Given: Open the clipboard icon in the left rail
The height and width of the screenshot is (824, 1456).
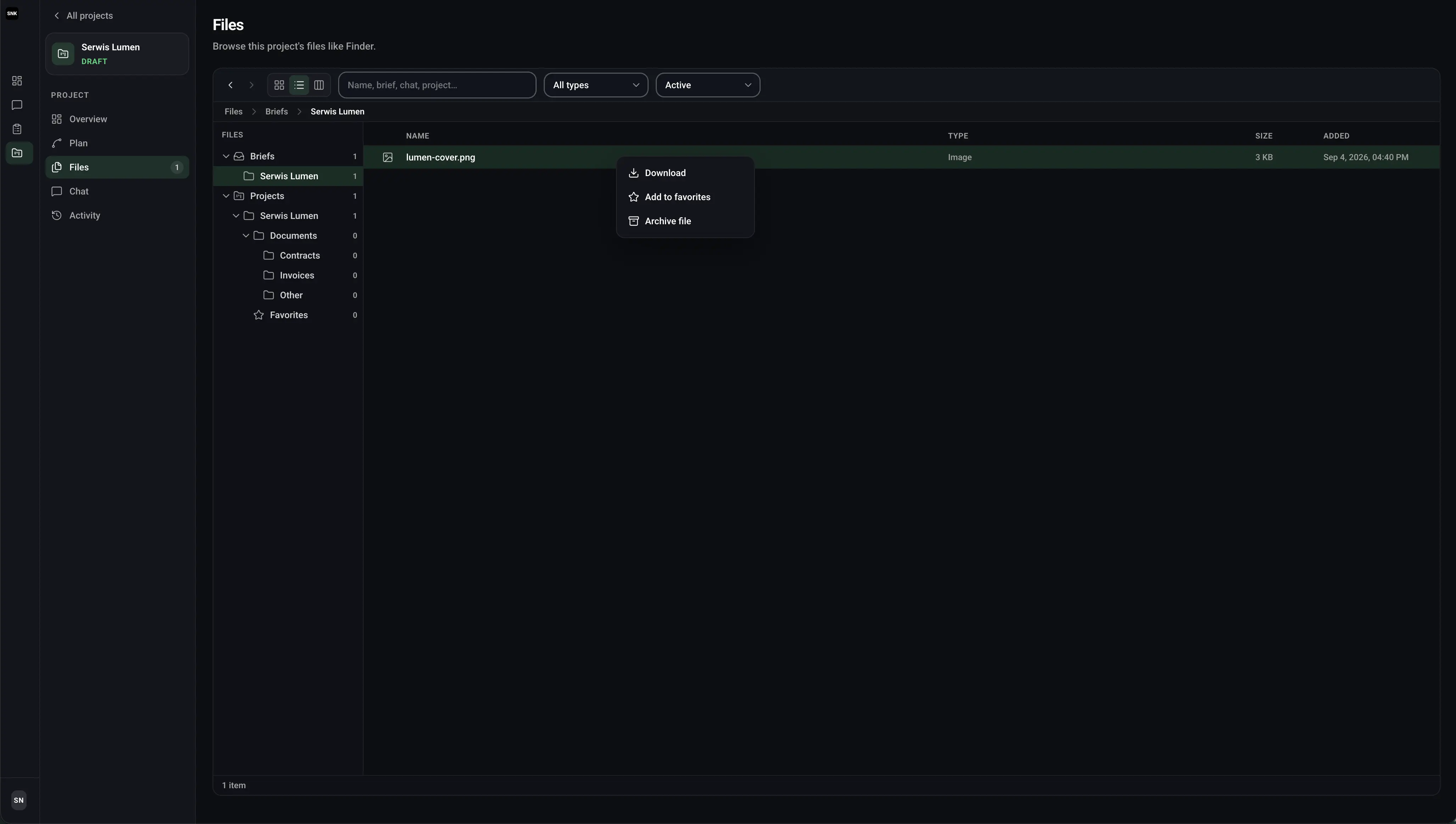Looking at the screenshot, I should 17,129.
